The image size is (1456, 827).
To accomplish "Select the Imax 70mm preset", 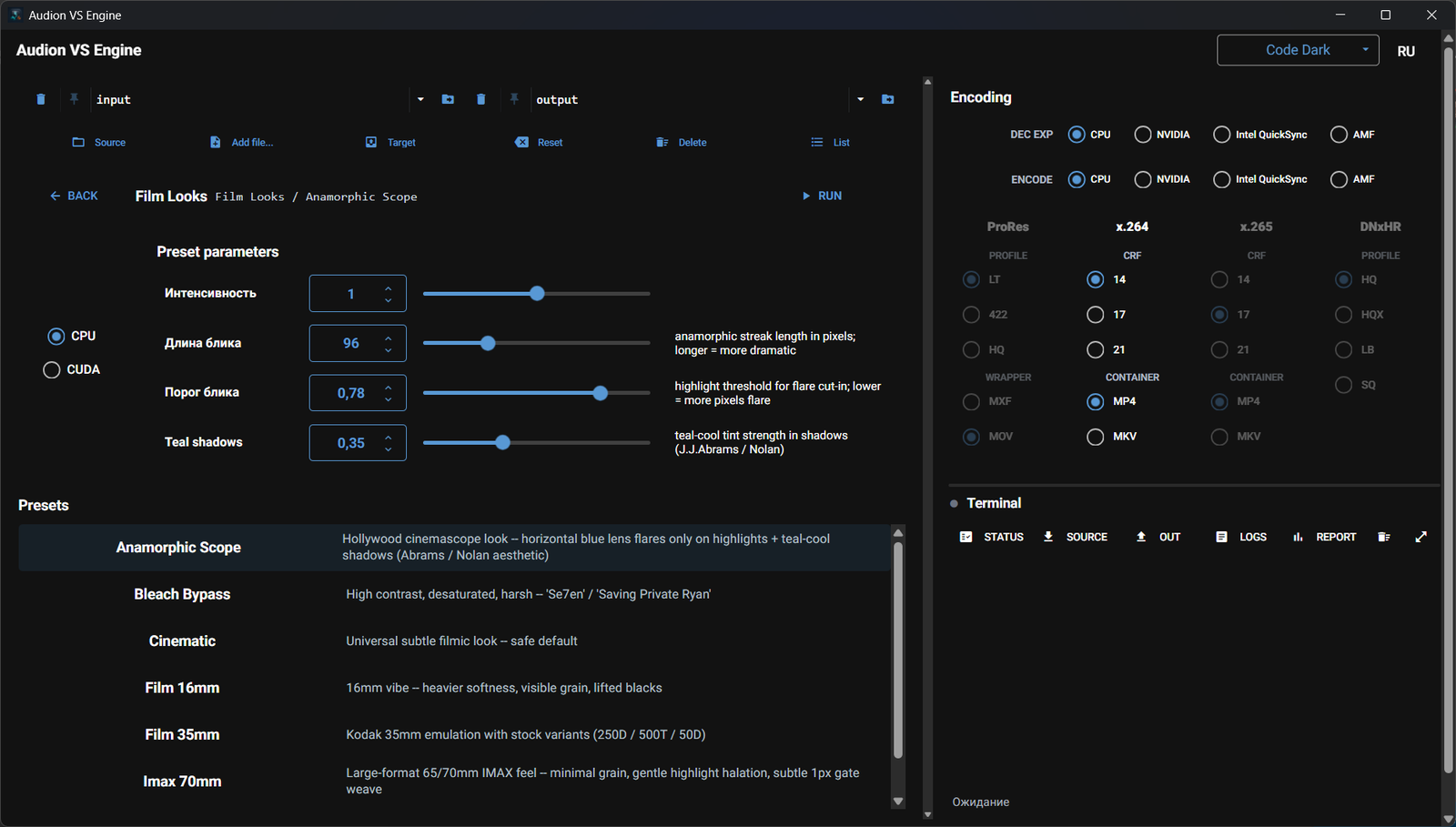I will pyautogui.click(x=454, y=782).
